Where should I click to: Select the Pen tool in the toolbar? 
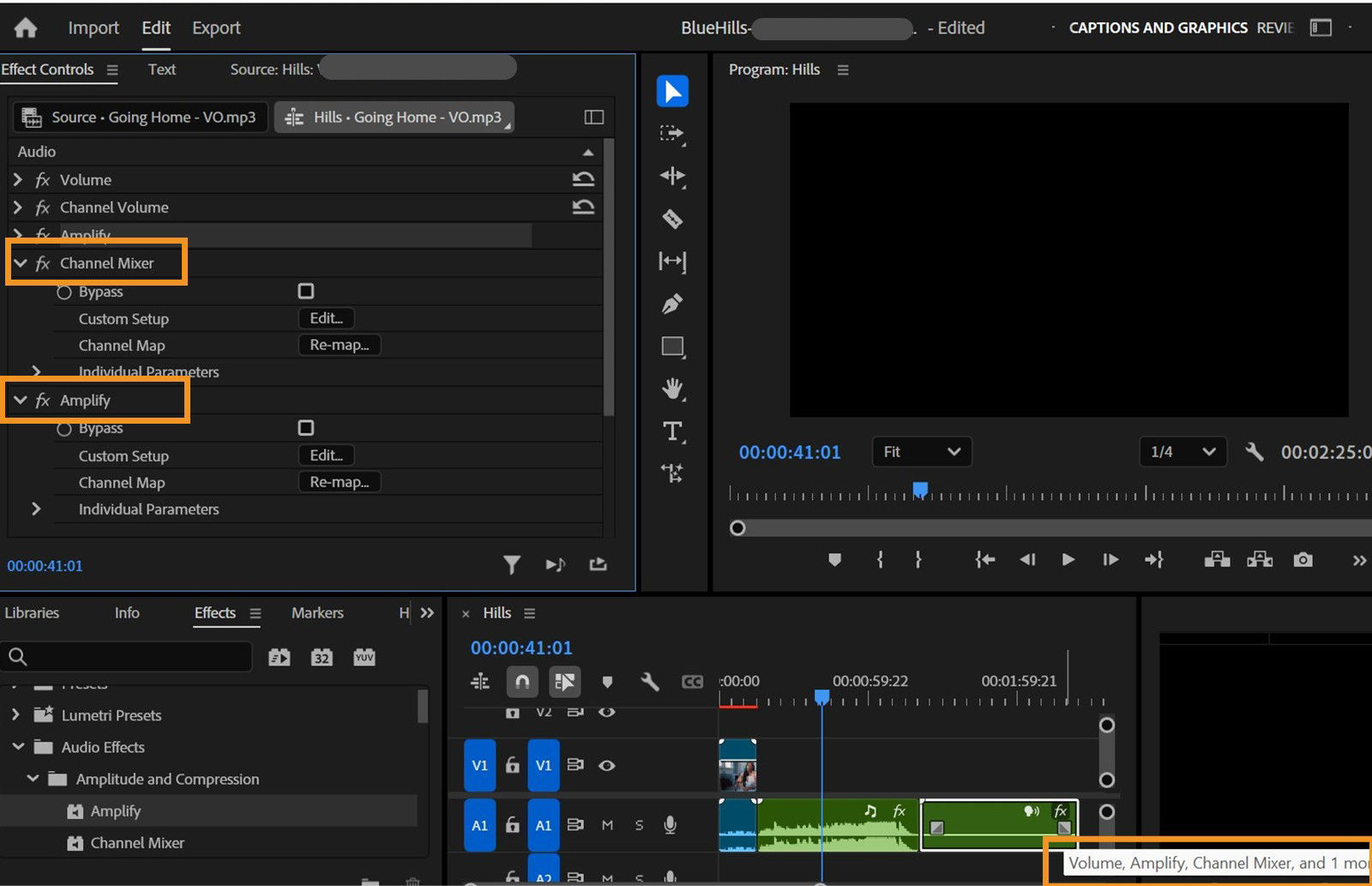673,304
